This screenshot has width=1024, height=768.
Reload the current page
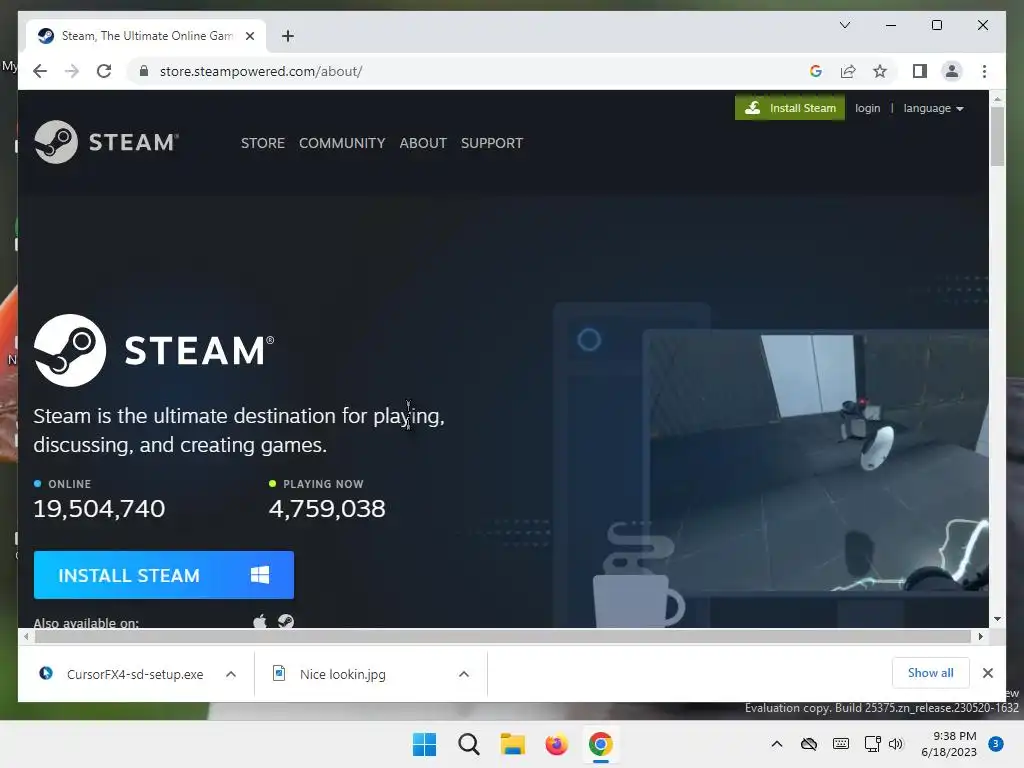[104, 71]
